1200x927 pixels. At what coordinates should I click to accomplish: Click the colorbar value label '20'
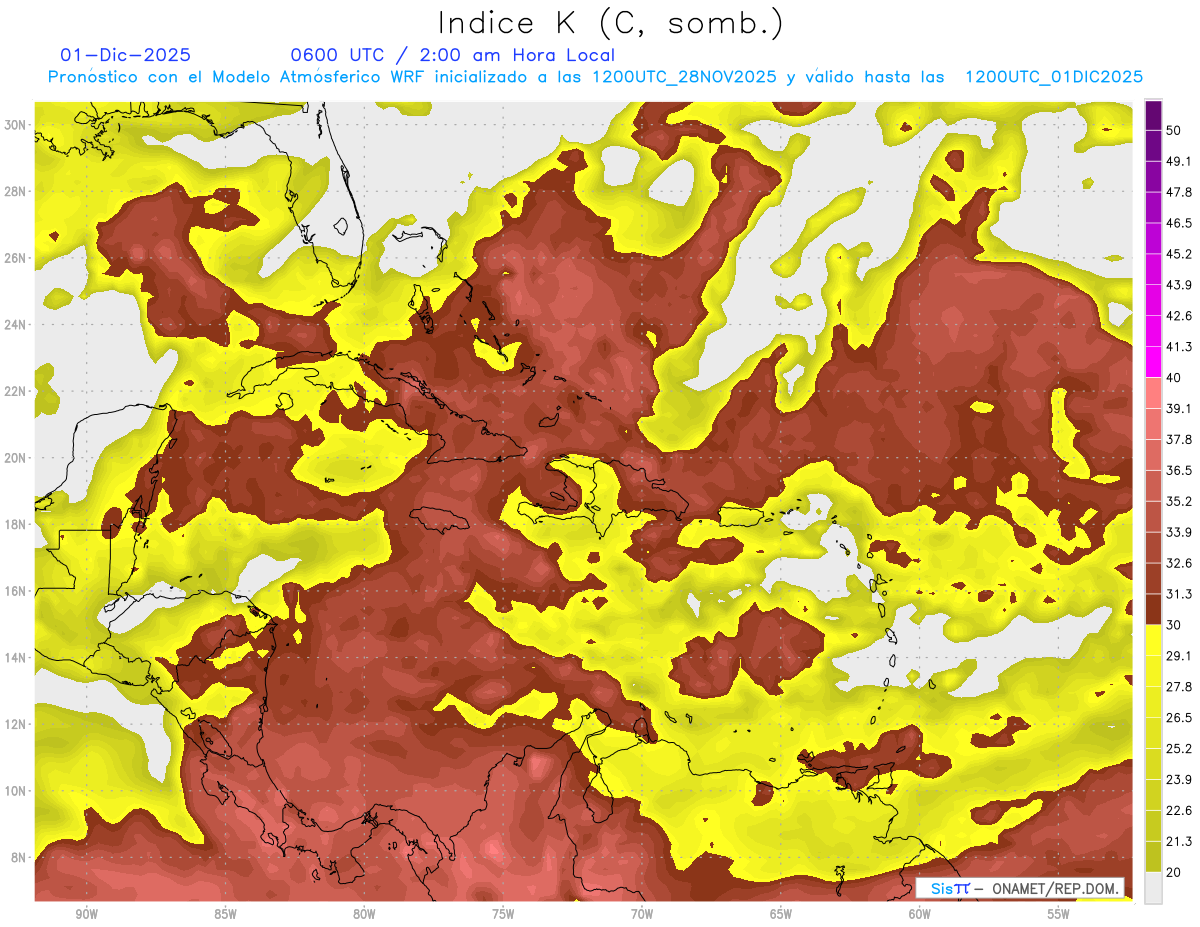coord(1174,873)
